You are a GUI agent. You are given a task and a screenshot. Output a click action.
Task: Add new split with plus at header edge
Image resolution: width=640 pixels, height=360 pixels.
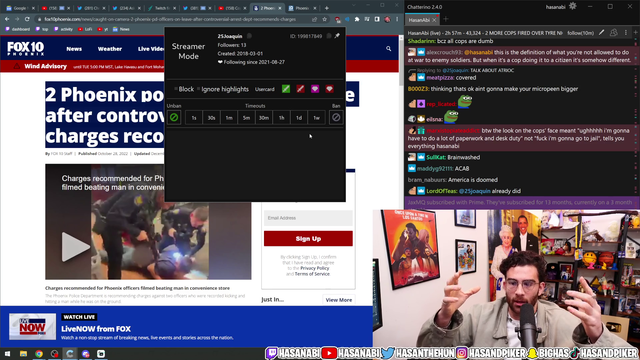click(636, 33)
